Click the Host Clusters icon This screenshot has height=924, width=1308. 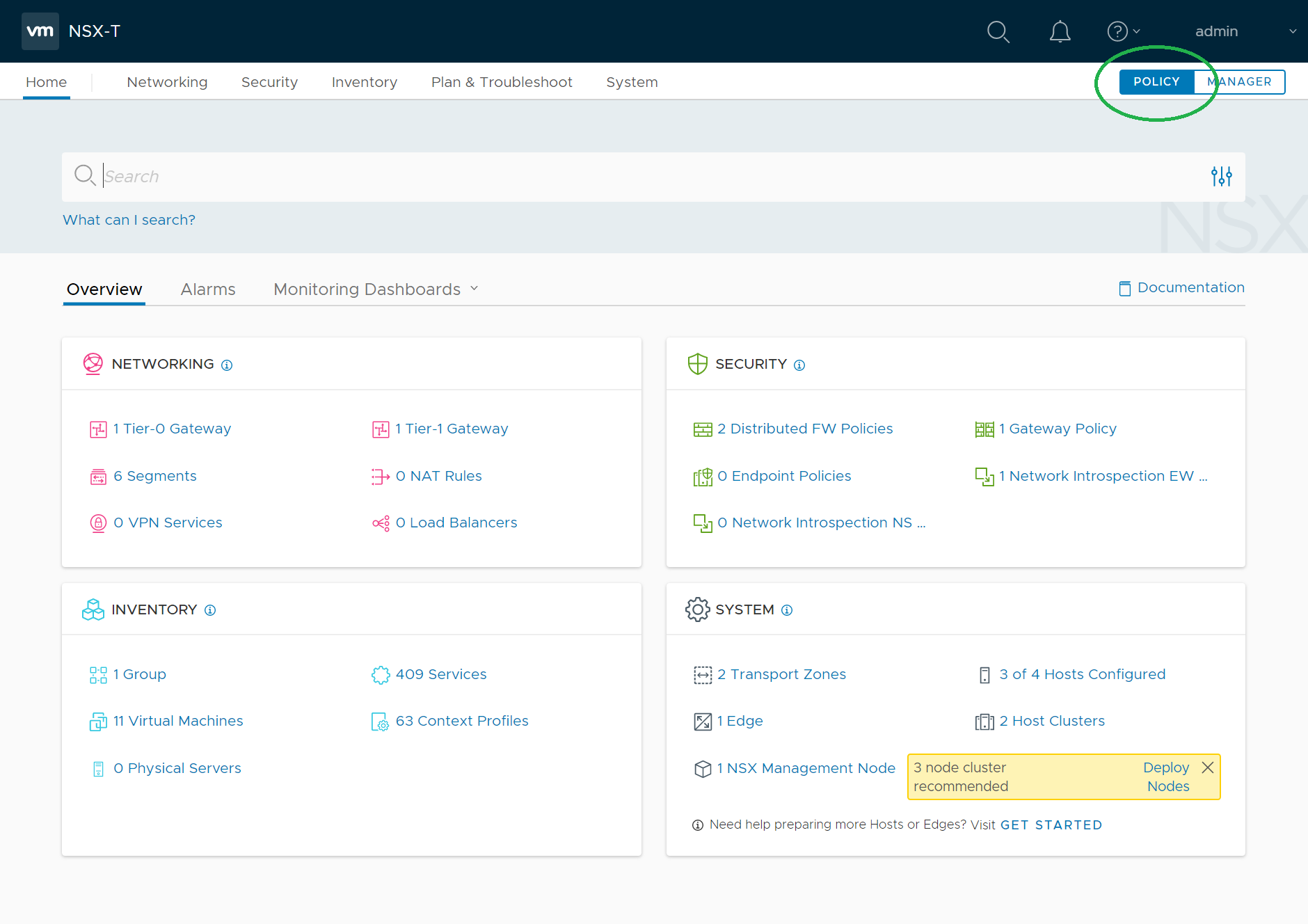coord(984,722)
